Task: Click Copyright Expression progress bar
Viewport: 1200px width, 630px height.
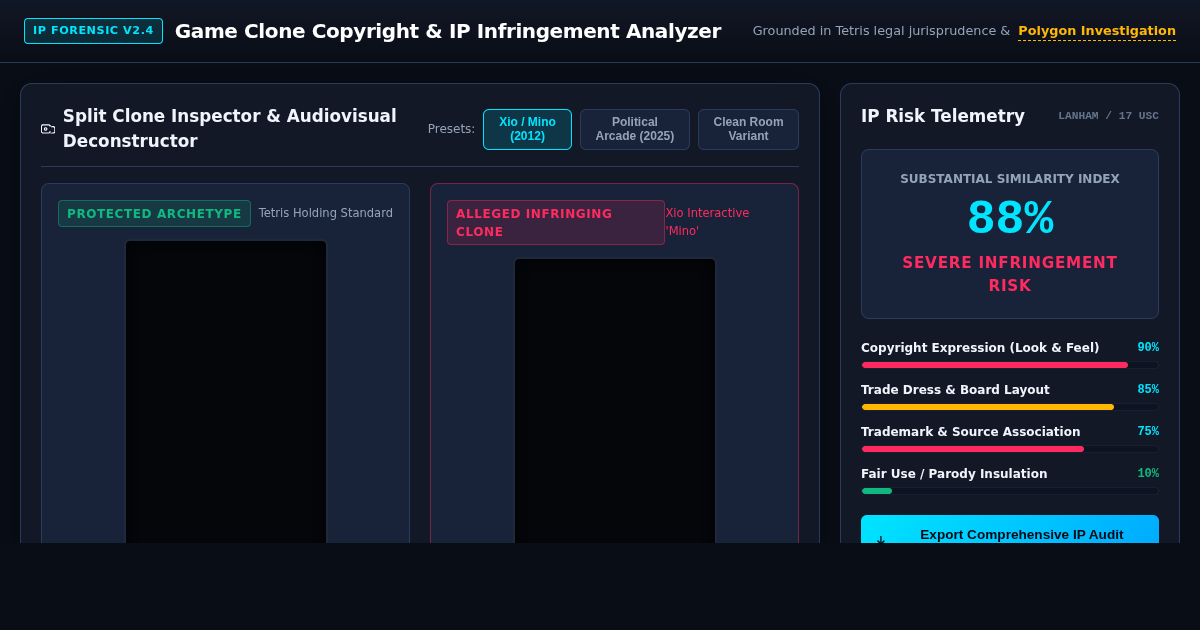Action: tap(1010, 365)
